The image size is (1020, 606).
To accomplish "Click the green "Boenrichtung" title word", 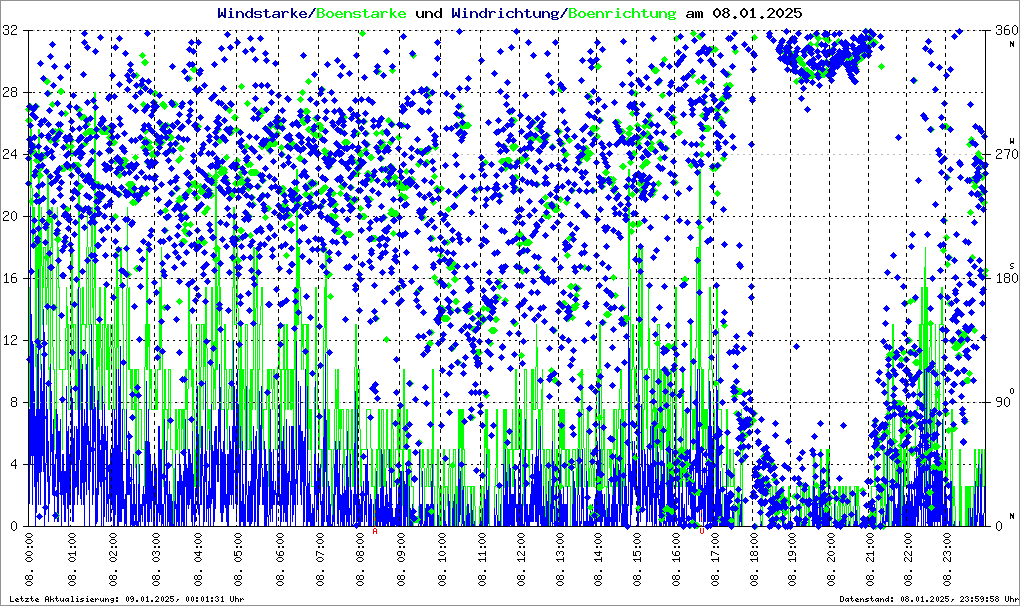I will pos(622,13).
